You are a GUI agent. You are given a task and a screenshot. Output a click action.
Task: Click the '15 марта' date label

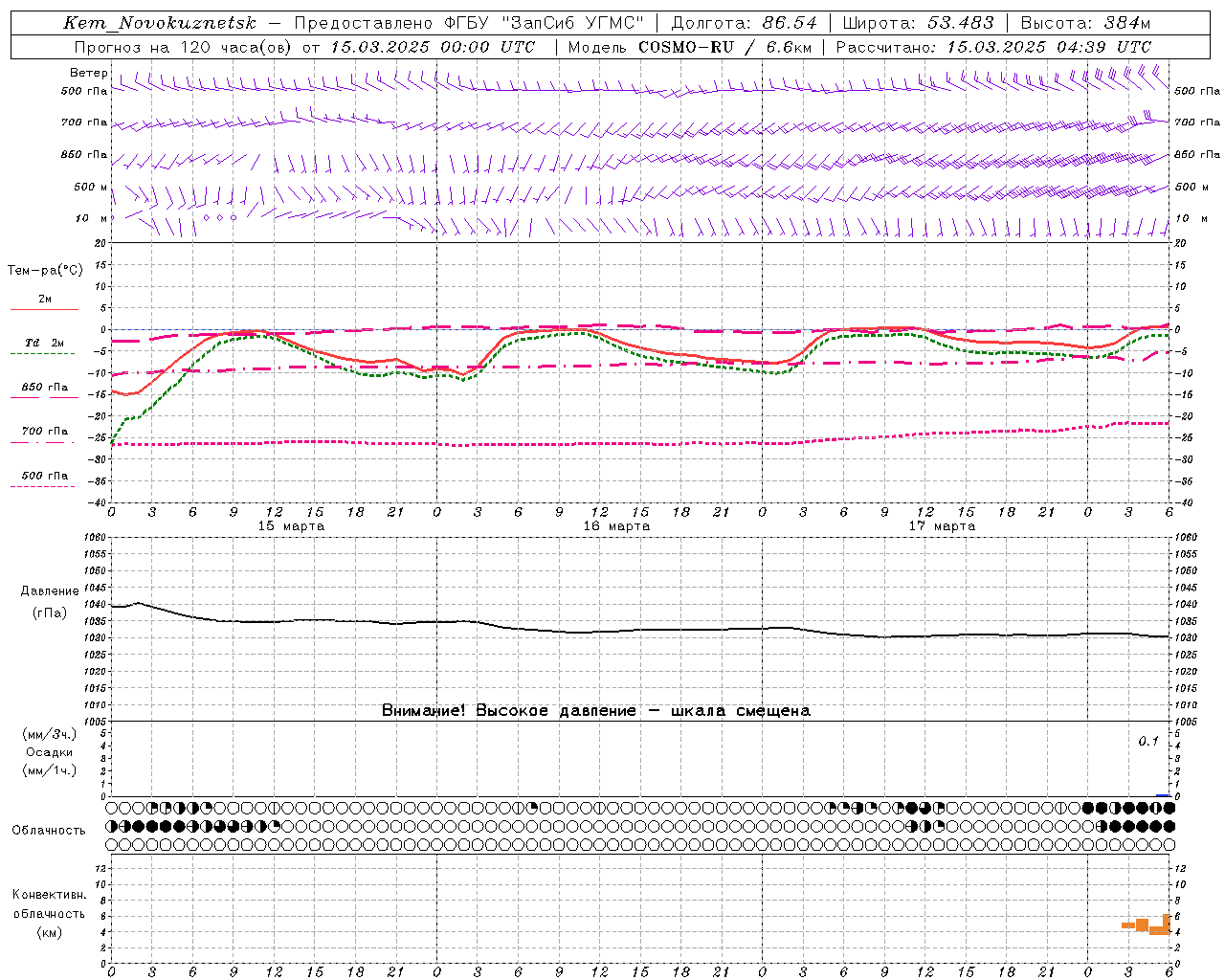(291, 526)
